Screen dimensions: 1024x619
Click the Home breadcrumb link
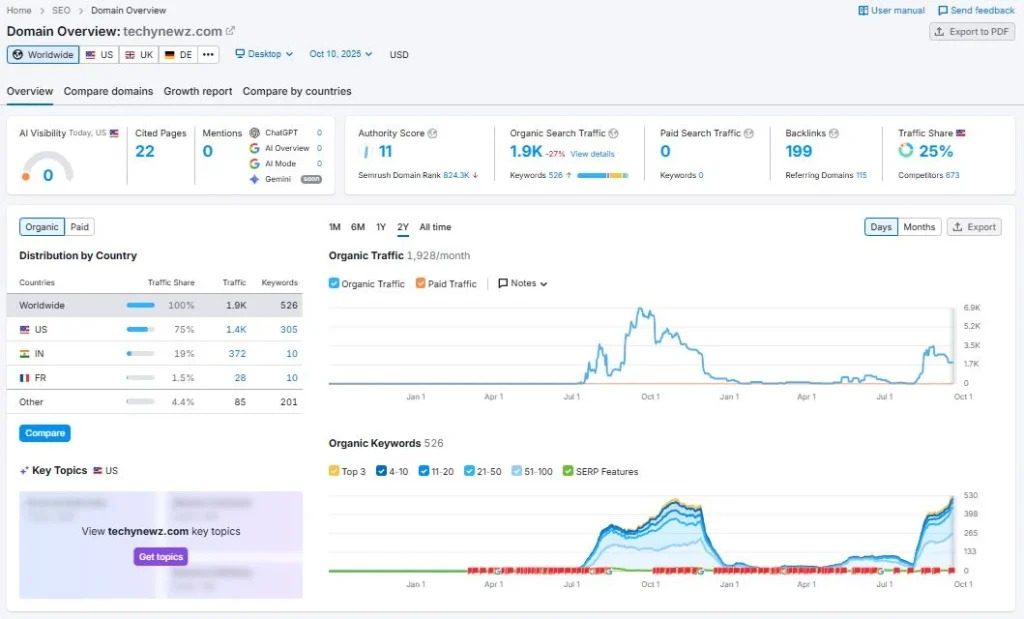(x=19, y=10)
